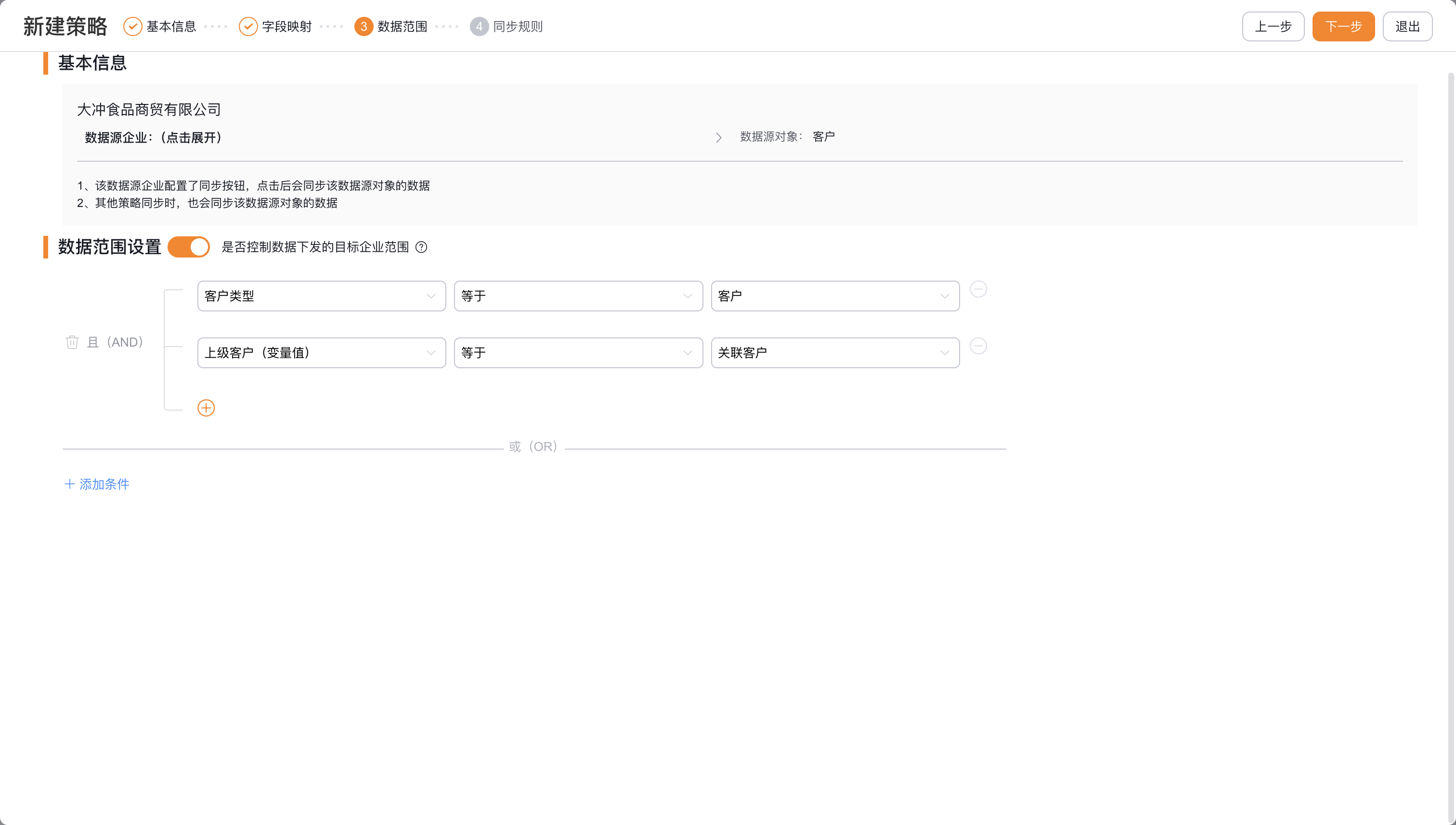Click note line starting with 2、其他策略同步时

pos(208,203)
